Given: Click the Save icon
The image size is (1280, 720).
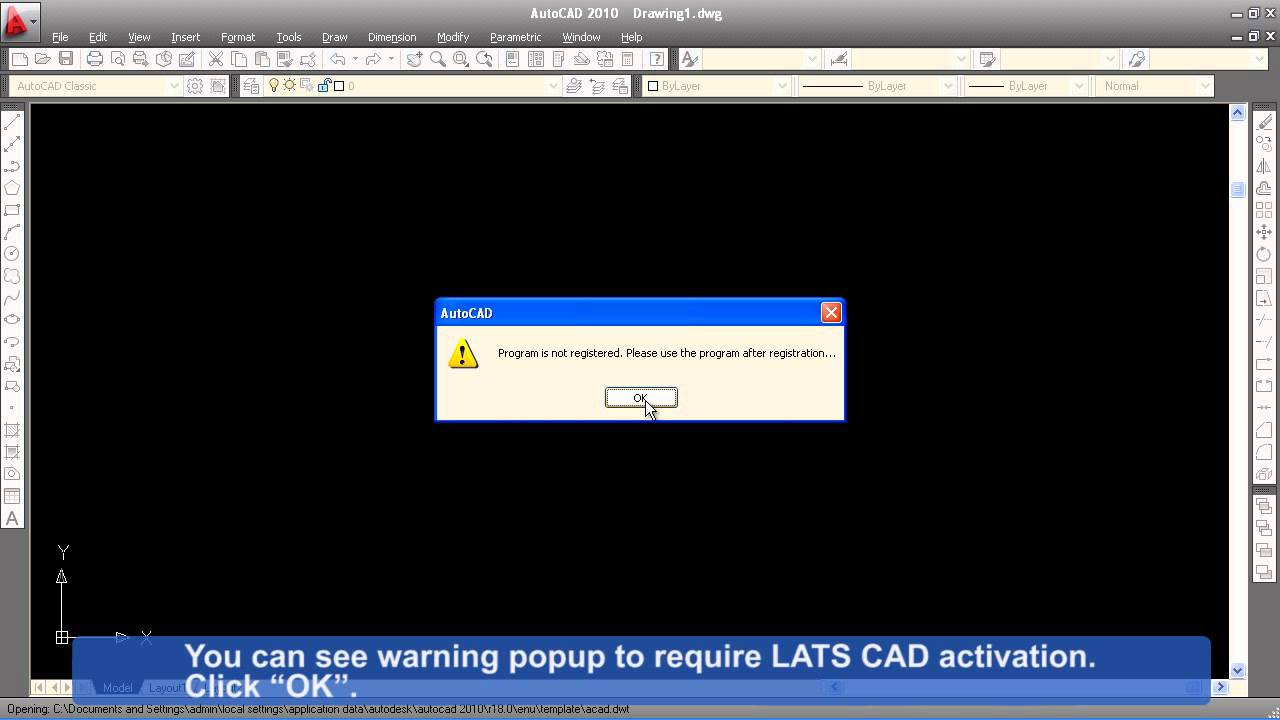Looking at the screenshot, I should (x=66, y=60).
